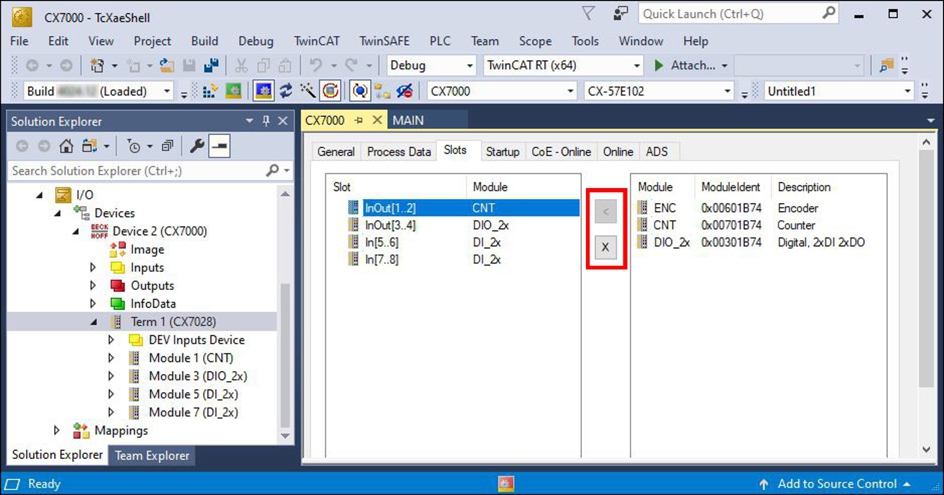Click the Show Online Data icon
This screenshot has width=944, height=495.
[x=359, y=91]
